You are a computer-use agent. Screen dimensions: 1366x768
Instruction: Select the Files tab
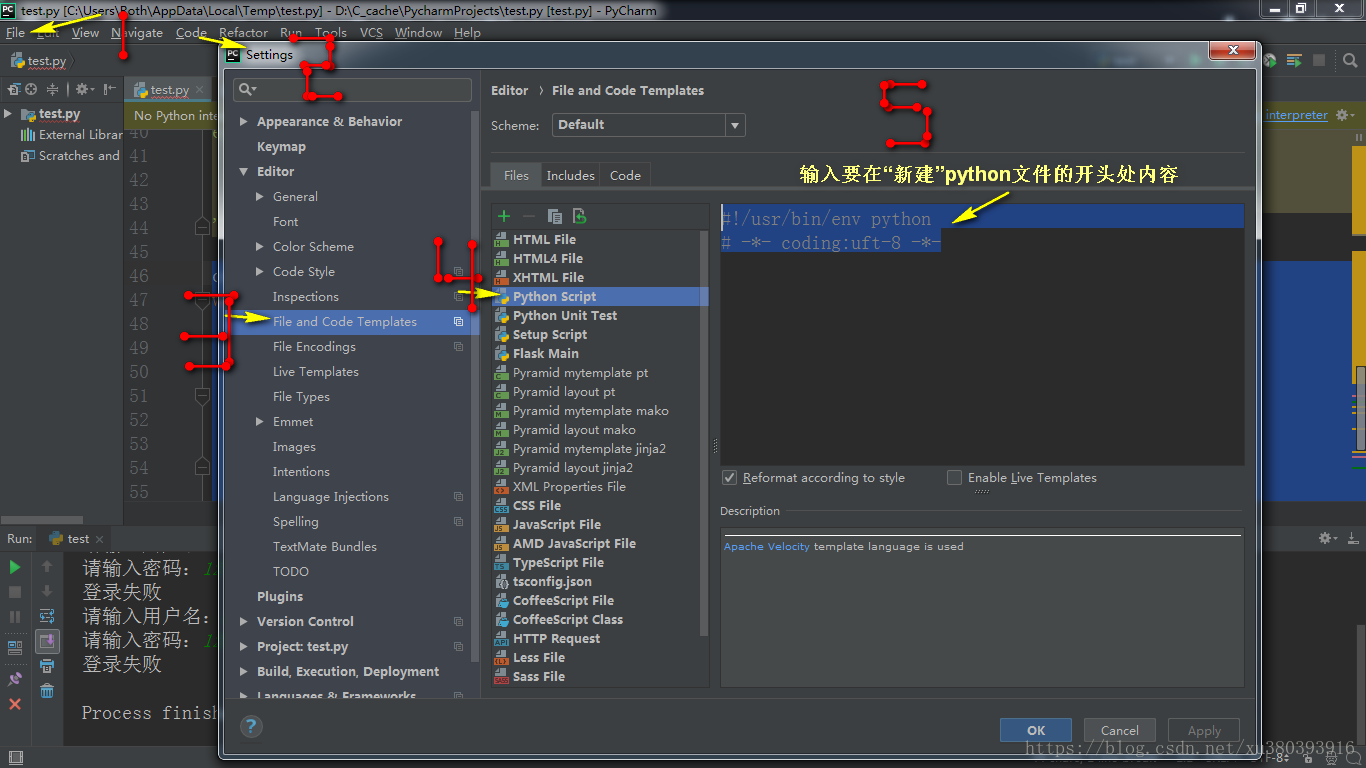(516, 175)
